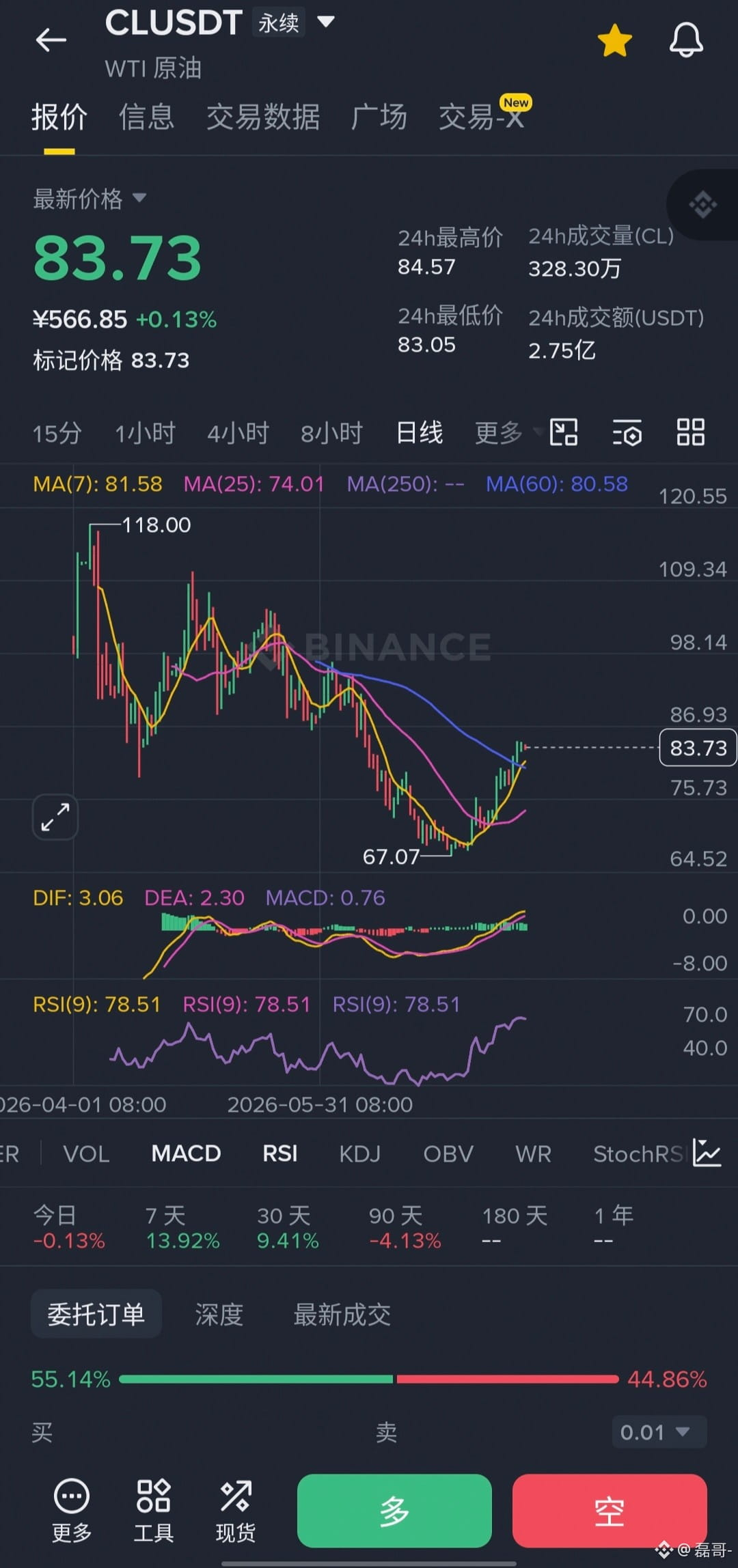Tap the yellow RSI(9): 78.51 label
Viewport: 738px width, 1568px height.
click(96, 1004)
